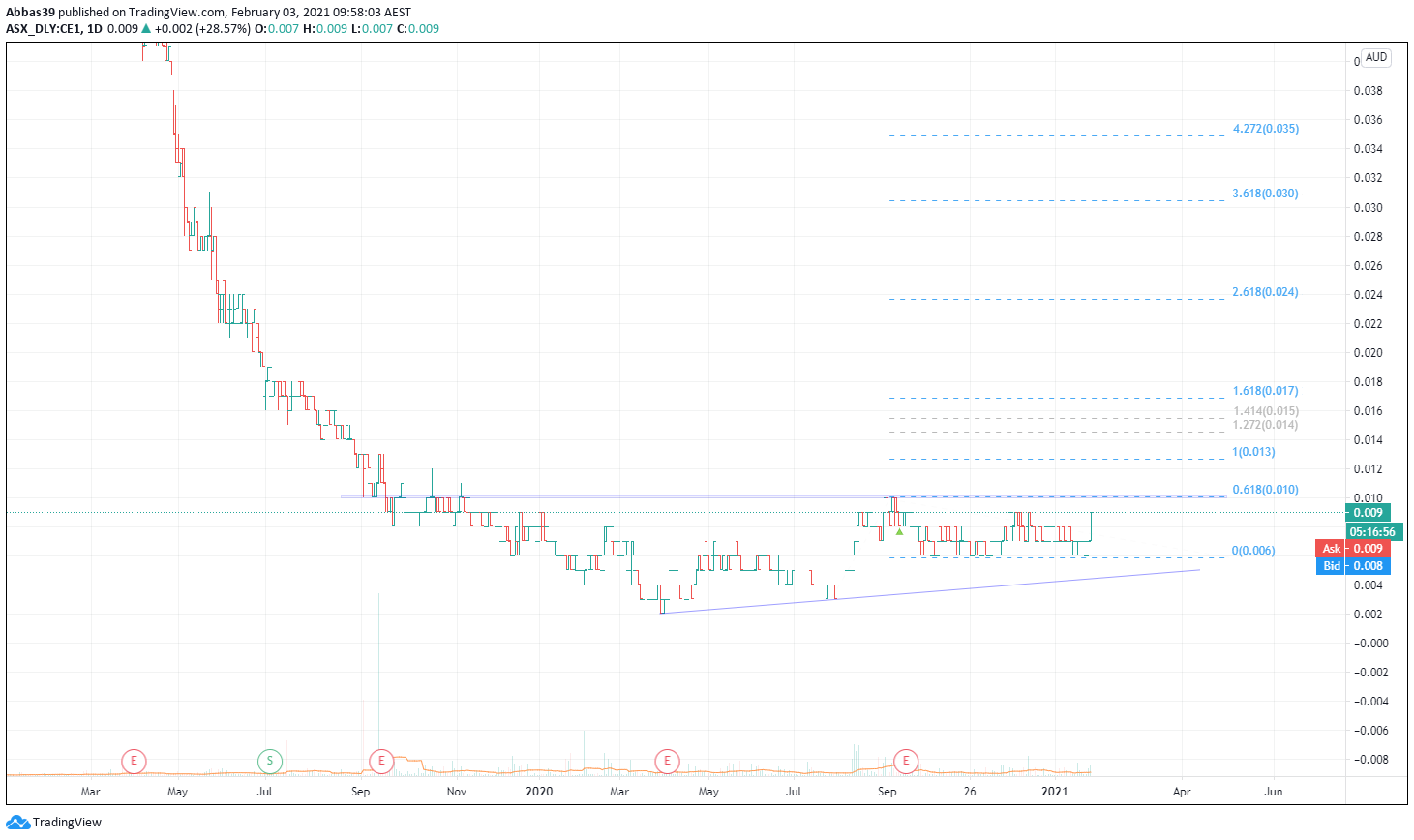1414x840 pixels.
Task: Select the 0(0.006) Fibonacci label
Action: [1253, 551]
